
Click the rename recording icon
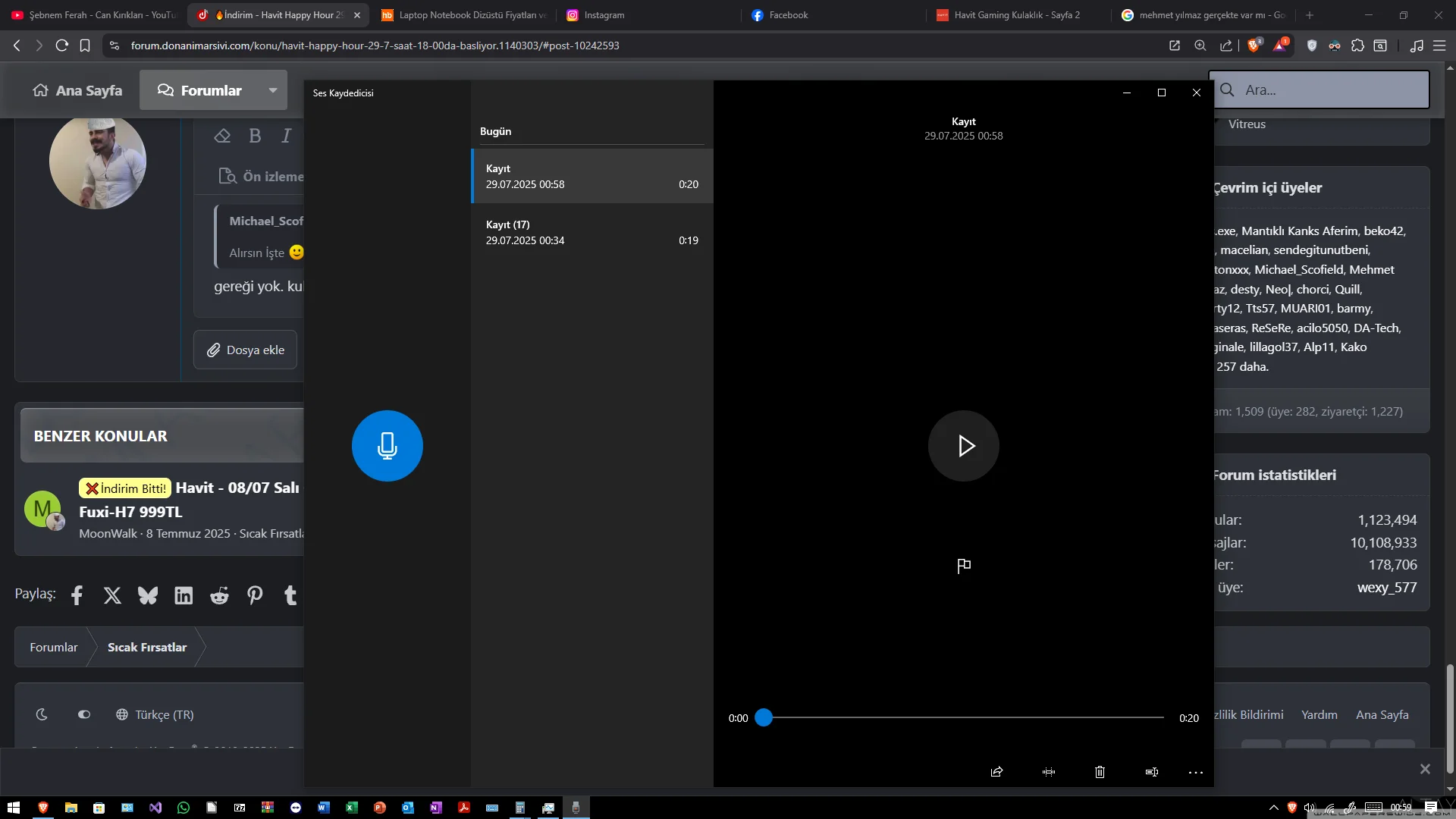(1151, 772)
